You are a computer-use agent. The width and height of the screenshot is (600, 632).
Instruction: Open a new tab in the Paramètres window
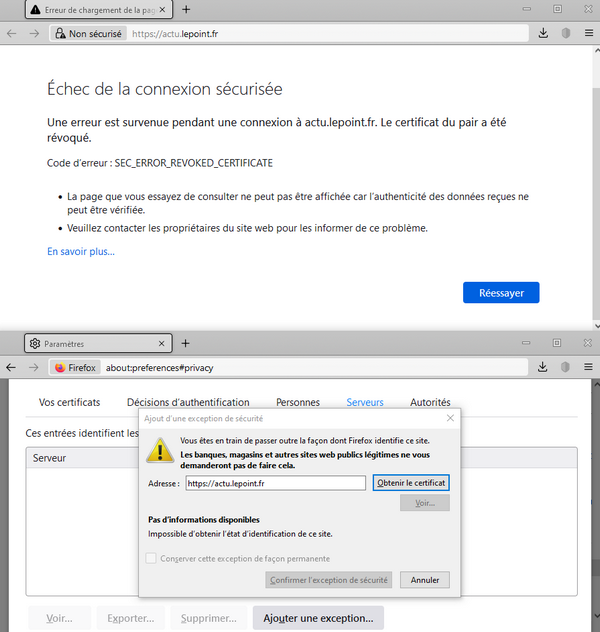[x=185, y=343]
